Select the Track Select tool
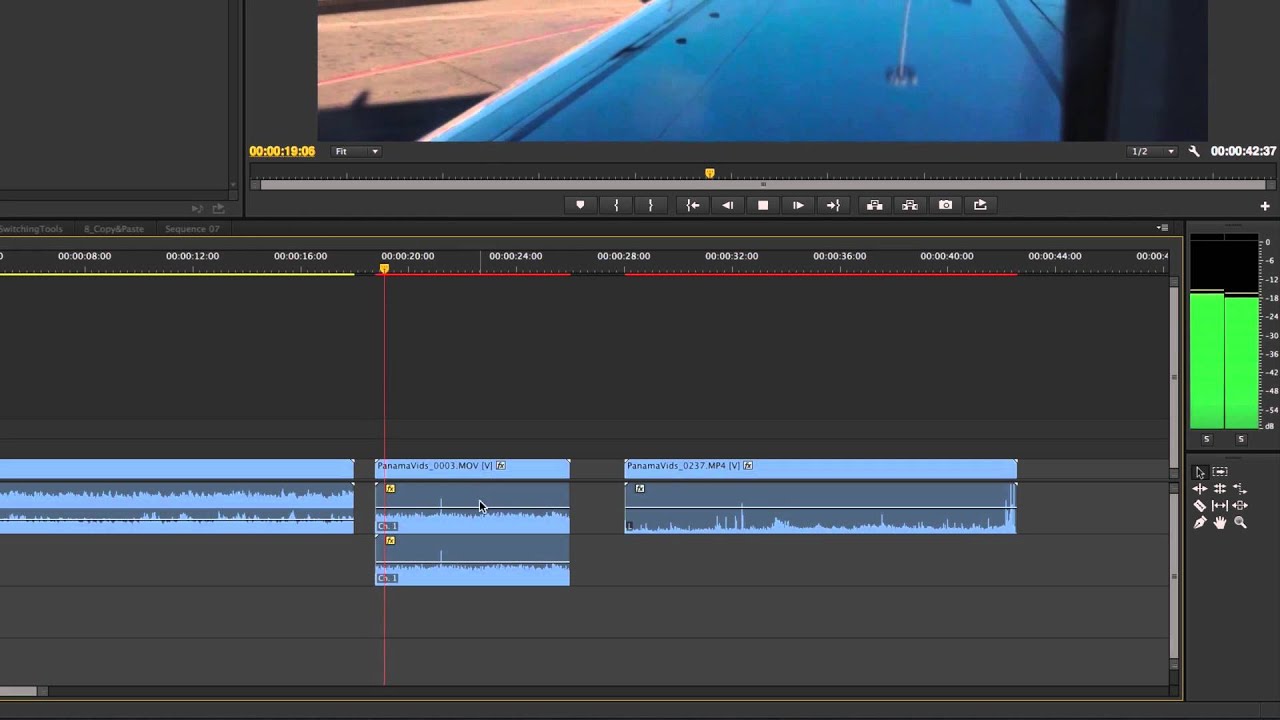The height and width of the screenshot is (720, 1280). point(1220,472)
